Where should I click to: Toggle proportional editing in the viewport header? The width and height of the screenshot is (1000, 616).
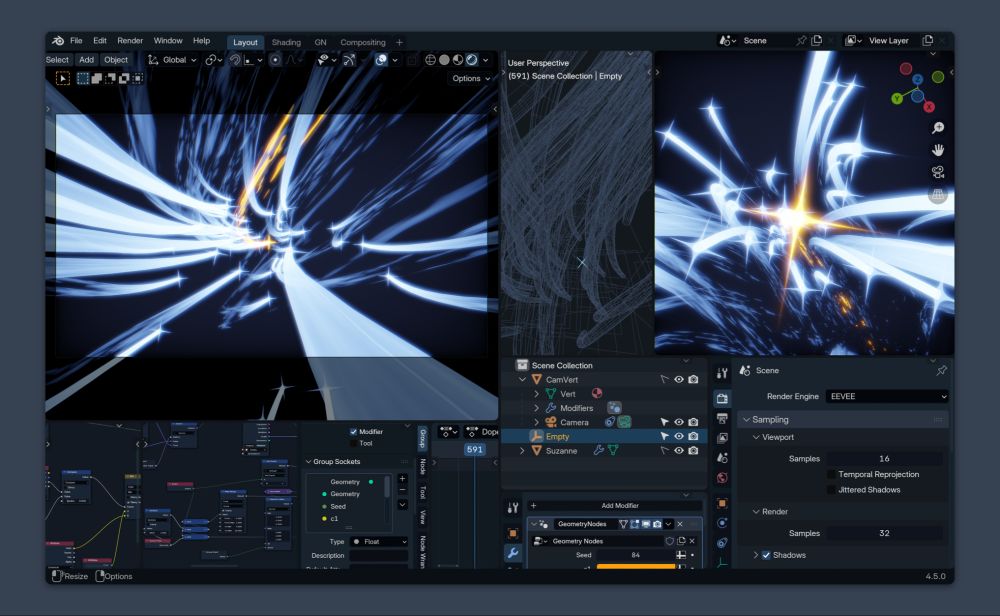pos(275,60)
